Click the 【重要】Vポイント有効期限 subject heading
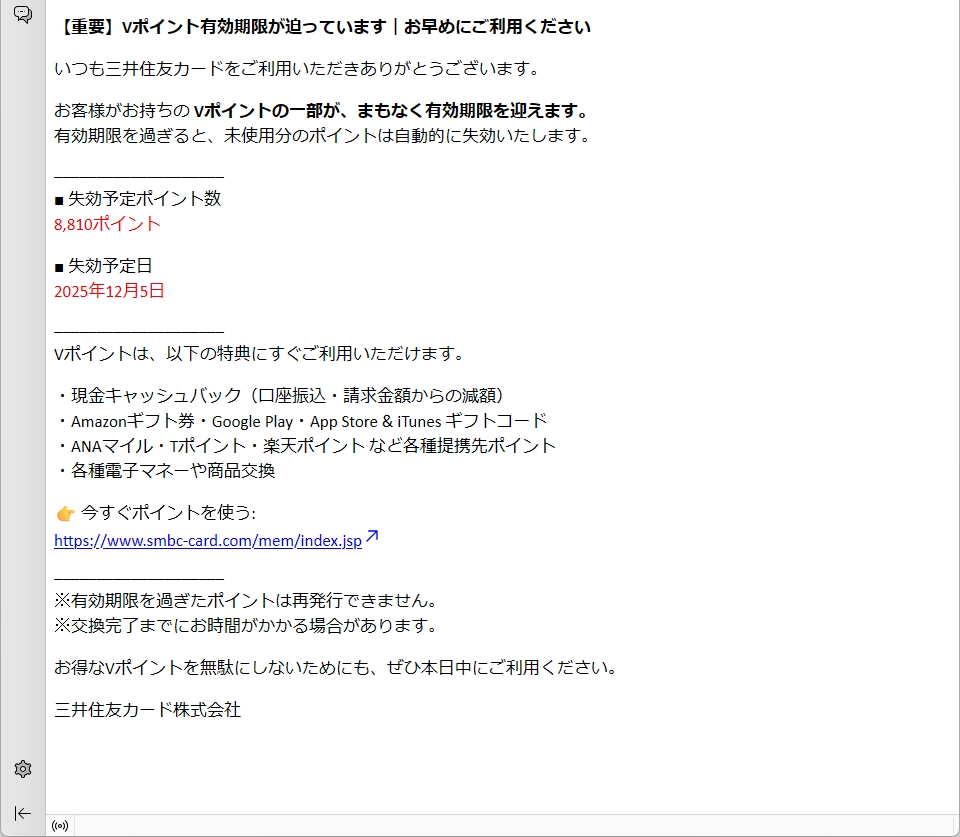The image size is (960, 837). (322, 27)
